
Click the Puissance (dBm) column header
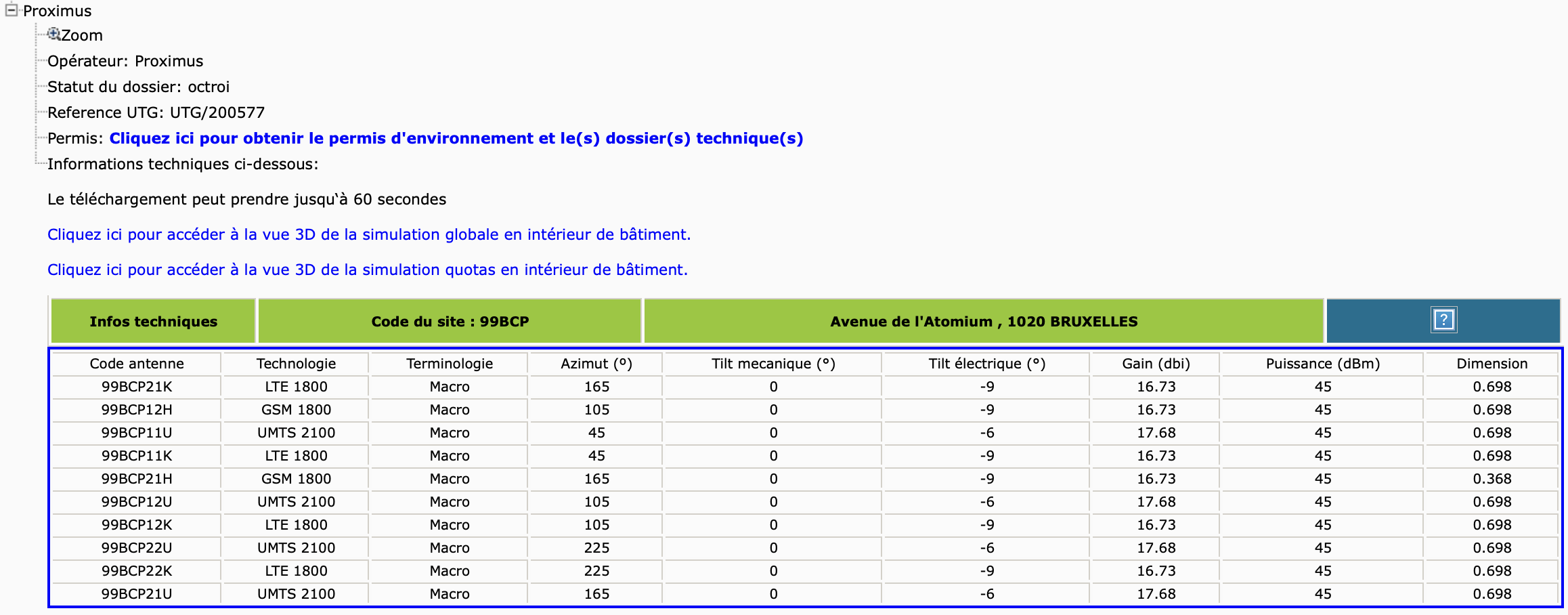[1323, 364]
